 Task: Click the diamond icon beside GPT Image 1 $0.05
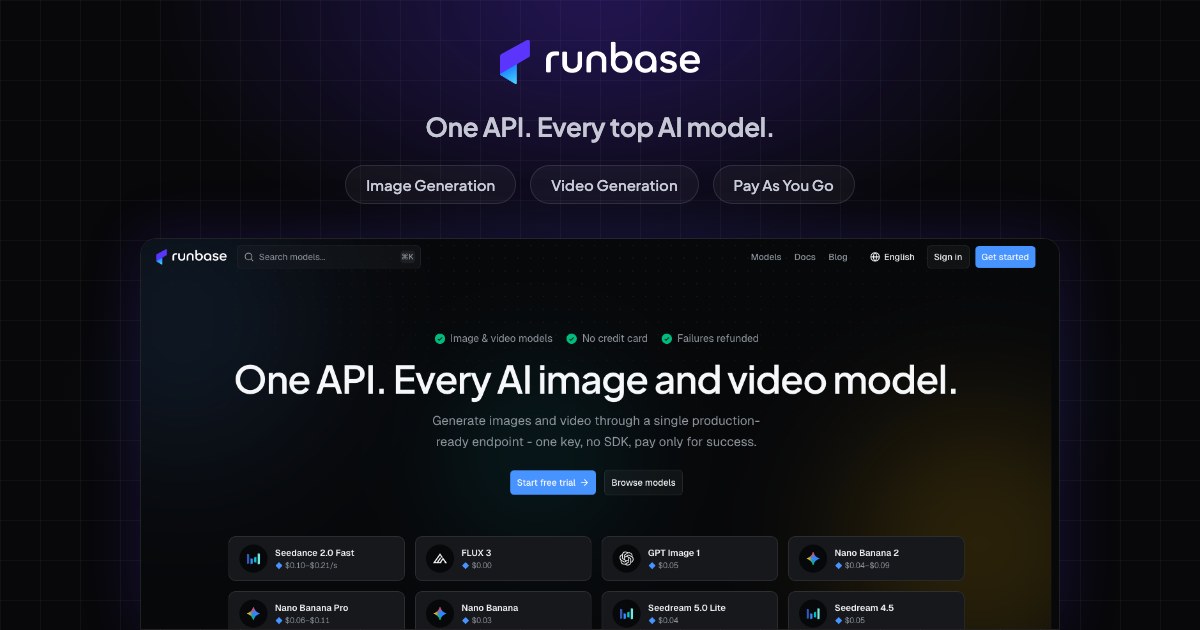point(652,566)
